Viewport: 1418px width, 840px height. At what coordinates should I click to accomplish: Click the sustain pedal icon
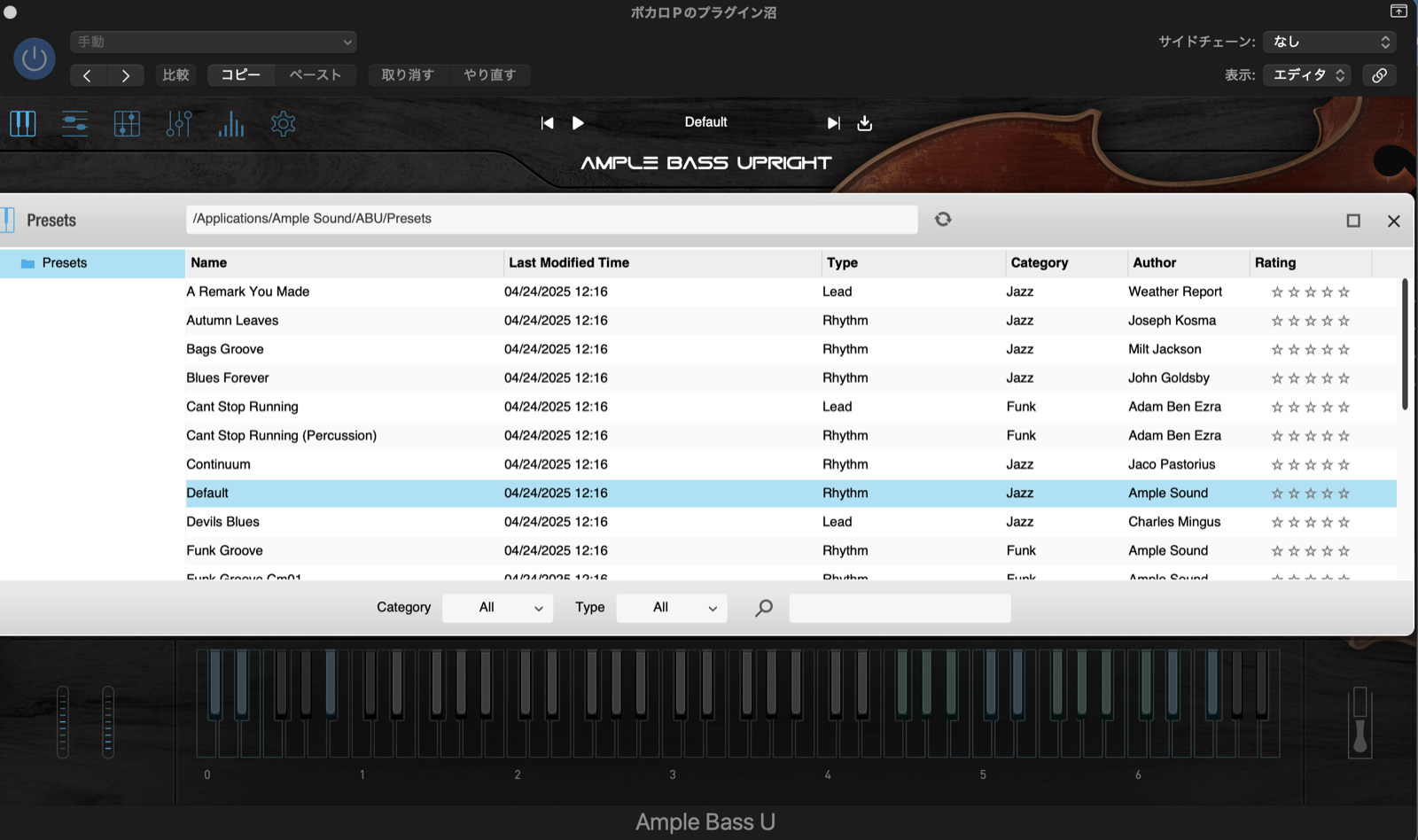[x=1360, y=722]
